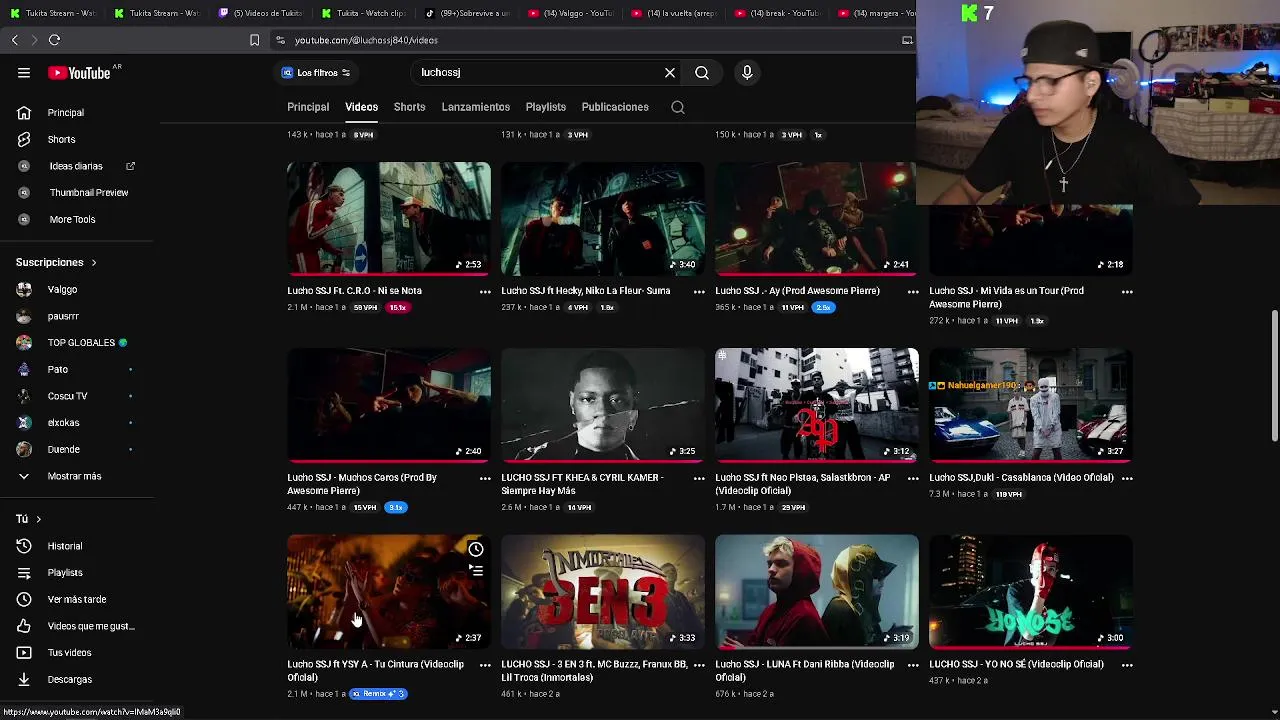The height and width of the screenshot is (720, 1280).
Task: Clear the luchossj search text
Action: [x=670, y=73]
